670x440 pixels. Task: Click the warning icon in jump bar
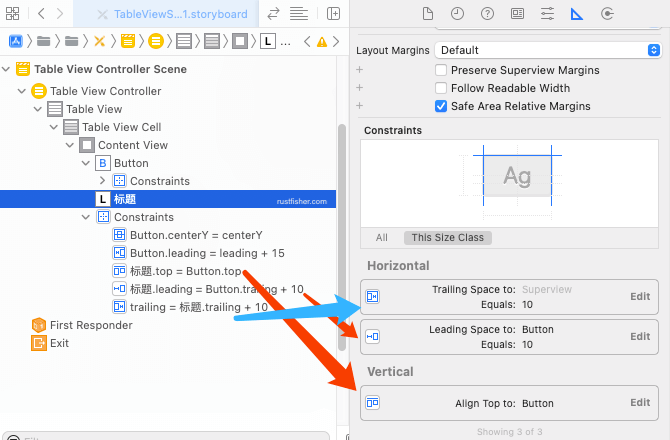(321, 42)
